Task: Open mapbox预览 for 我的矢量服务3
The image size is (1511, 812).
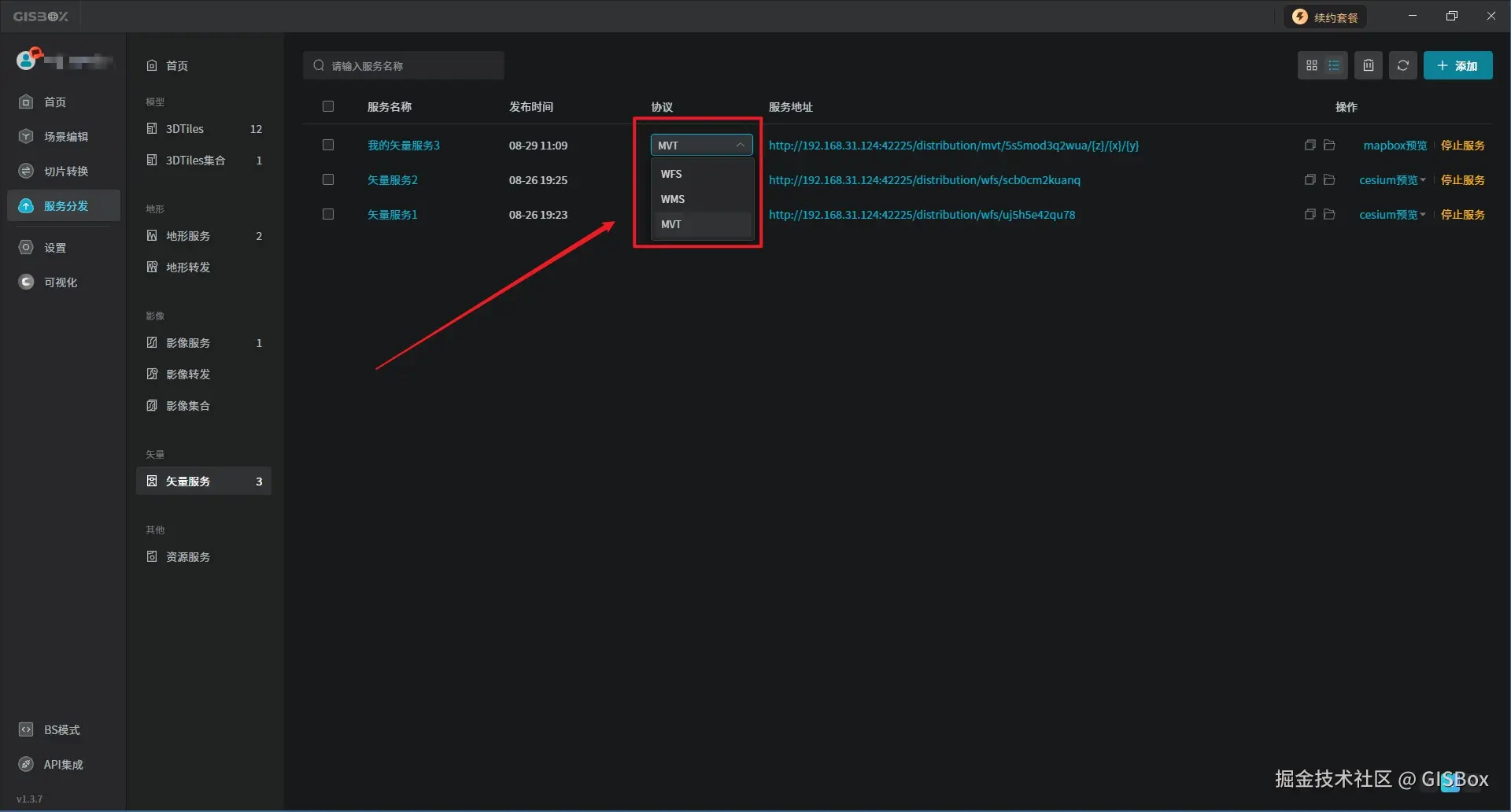Action: coord(1395,146)
